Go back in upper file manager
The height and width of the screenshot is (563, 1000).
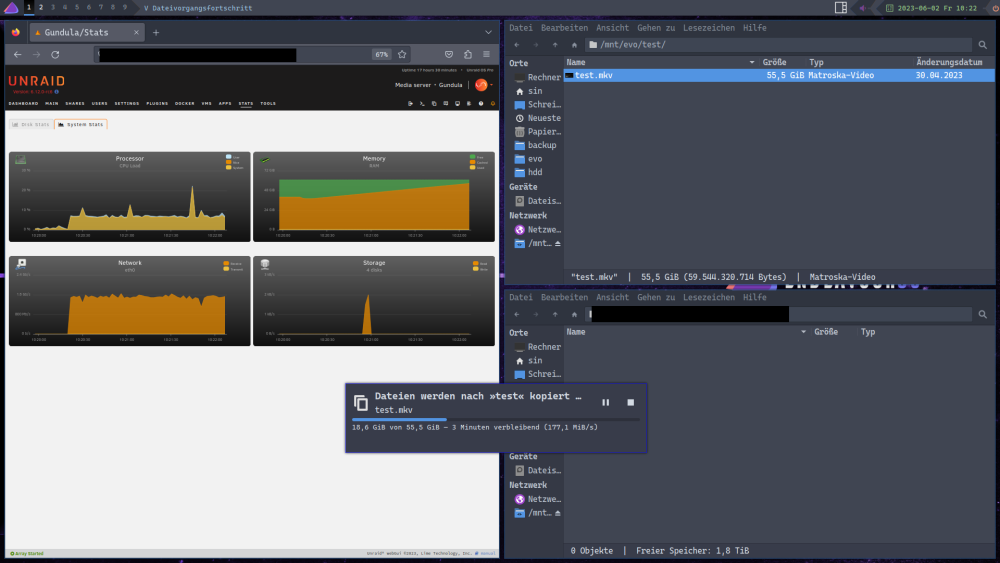[x=517, y=45]
